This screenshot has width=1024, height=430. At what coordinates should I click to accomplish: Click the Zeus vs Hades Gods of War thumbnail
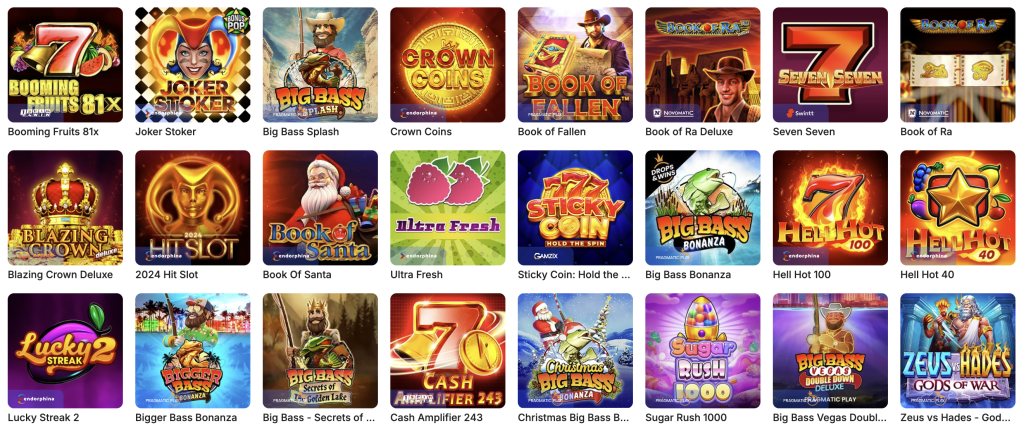[x=957, y=351]
